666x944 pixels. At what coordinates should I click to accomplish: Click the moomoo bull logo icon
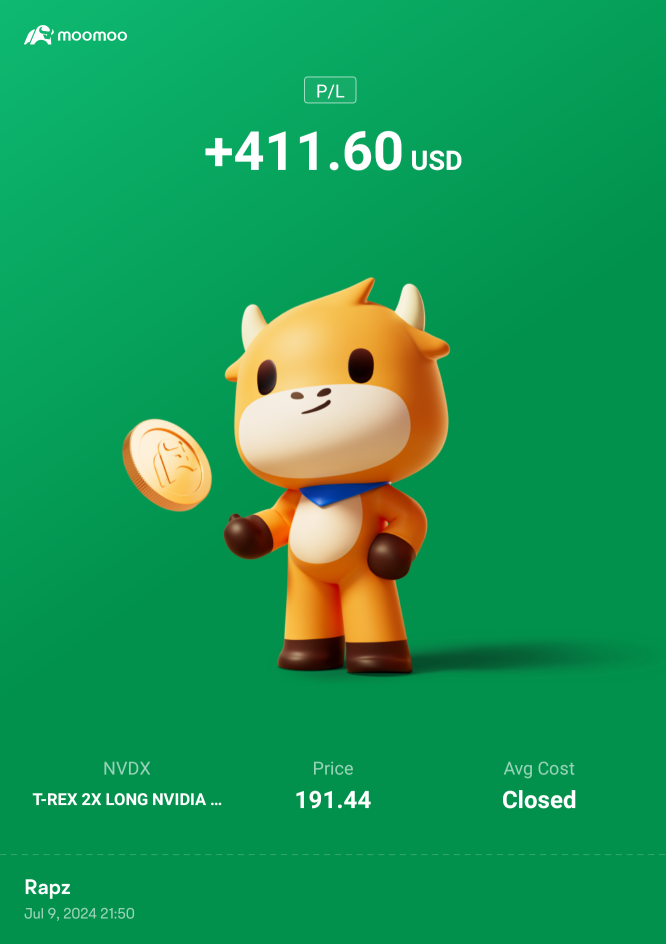39,35
